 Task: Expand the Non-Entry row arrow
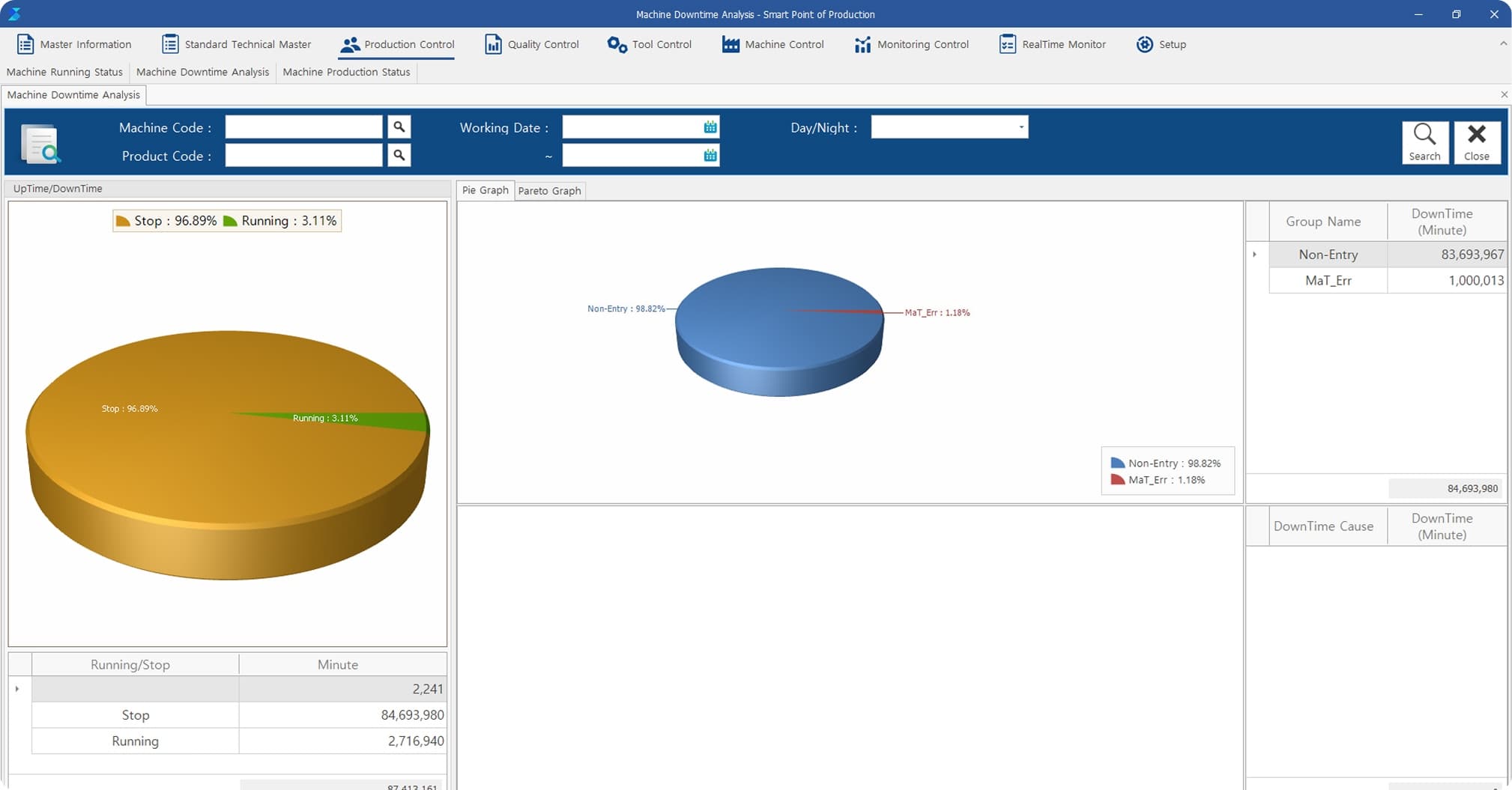(1254, 254)
